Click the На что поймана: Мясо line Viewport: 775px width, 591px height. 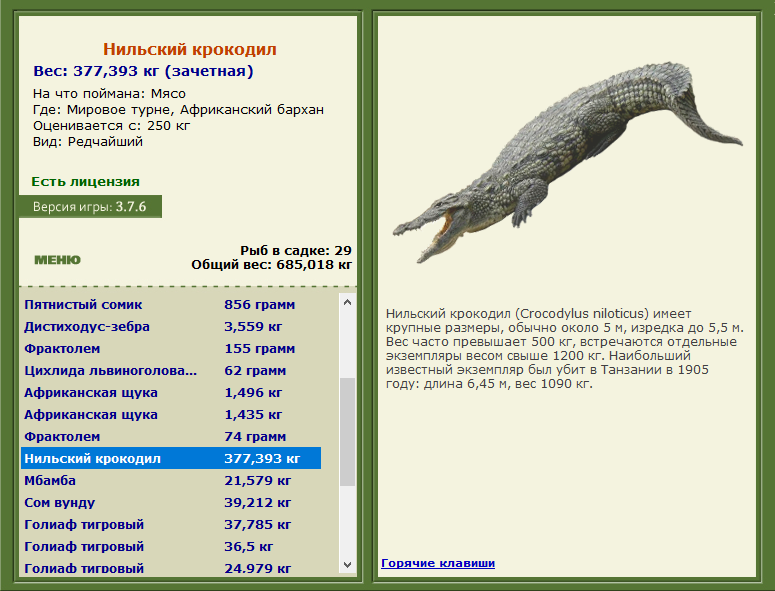[109, 93]
